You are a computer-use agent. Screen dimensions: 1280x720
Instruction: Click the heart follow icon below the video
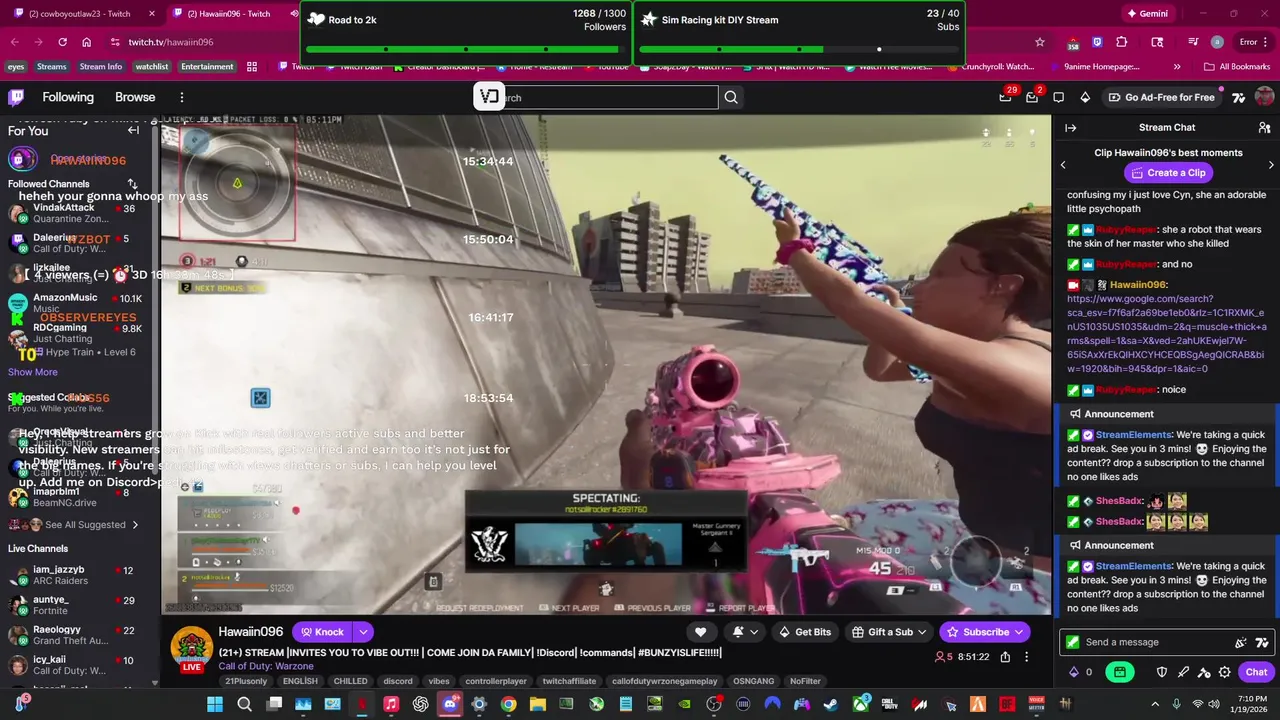click(700, 632)
